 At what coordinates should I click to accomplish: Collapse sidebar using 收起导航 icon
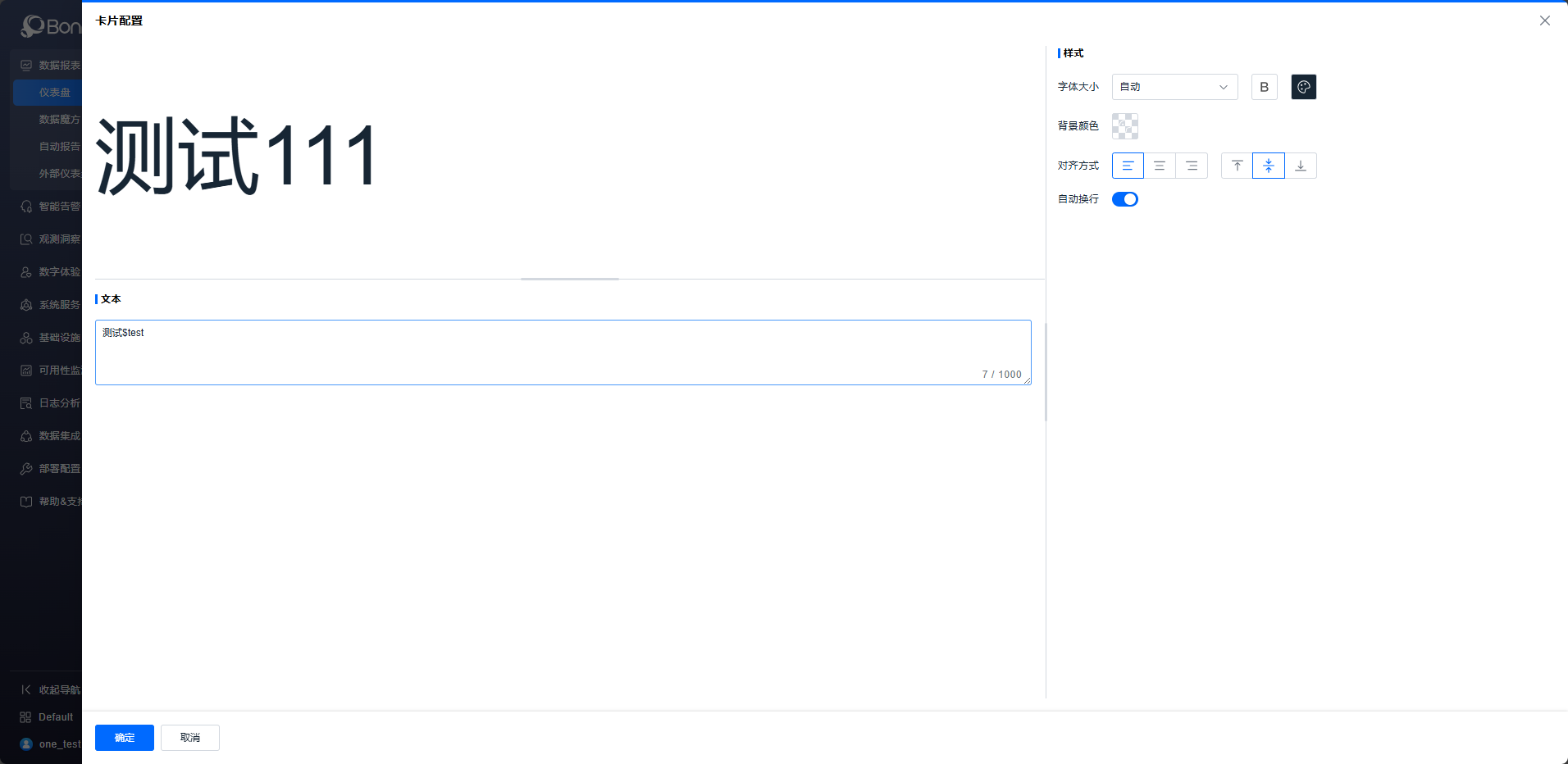26,690
